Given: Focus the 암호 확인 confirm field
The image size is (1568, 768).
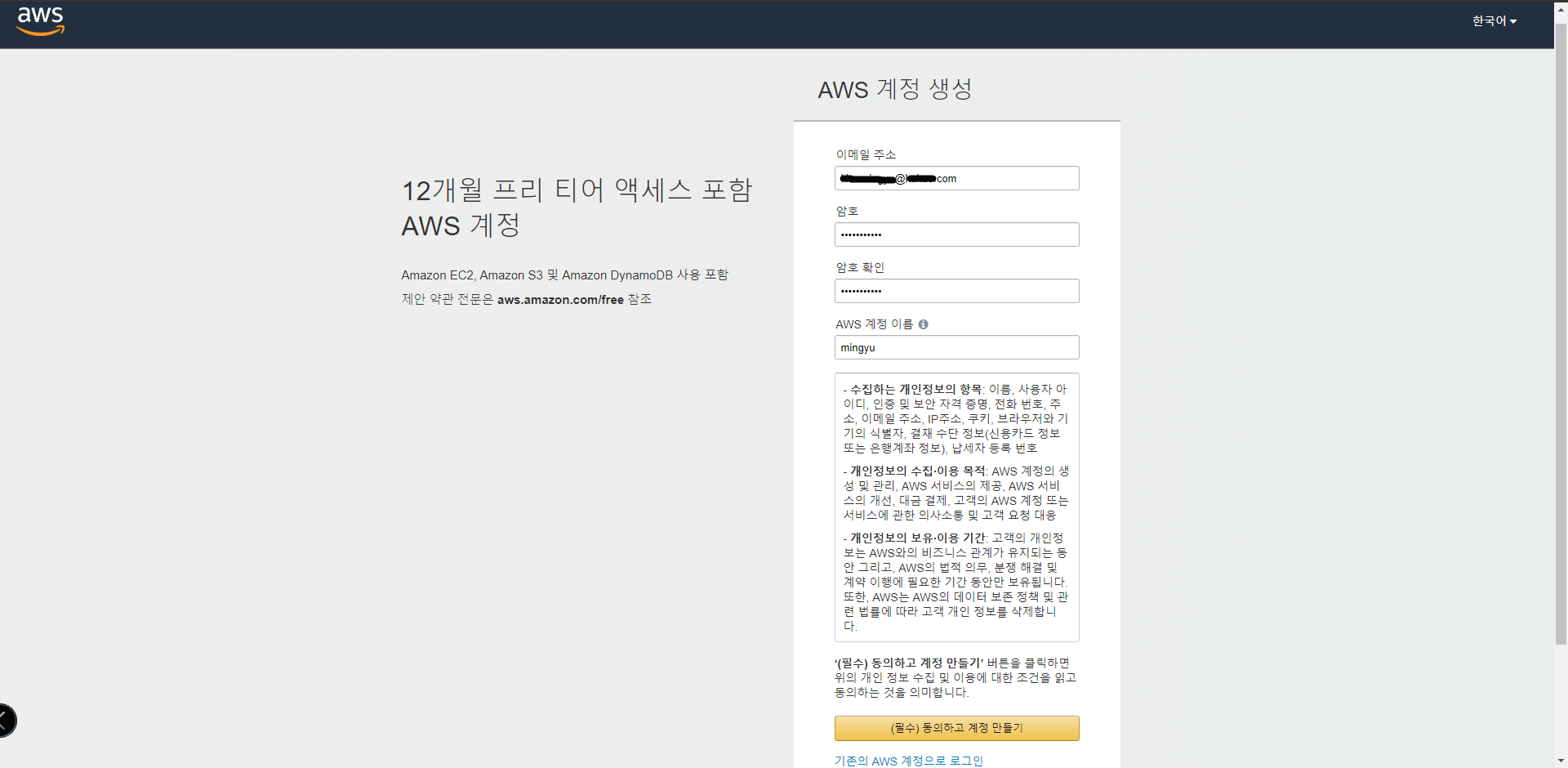Looking at the screenshot, I should click(956, 291).
